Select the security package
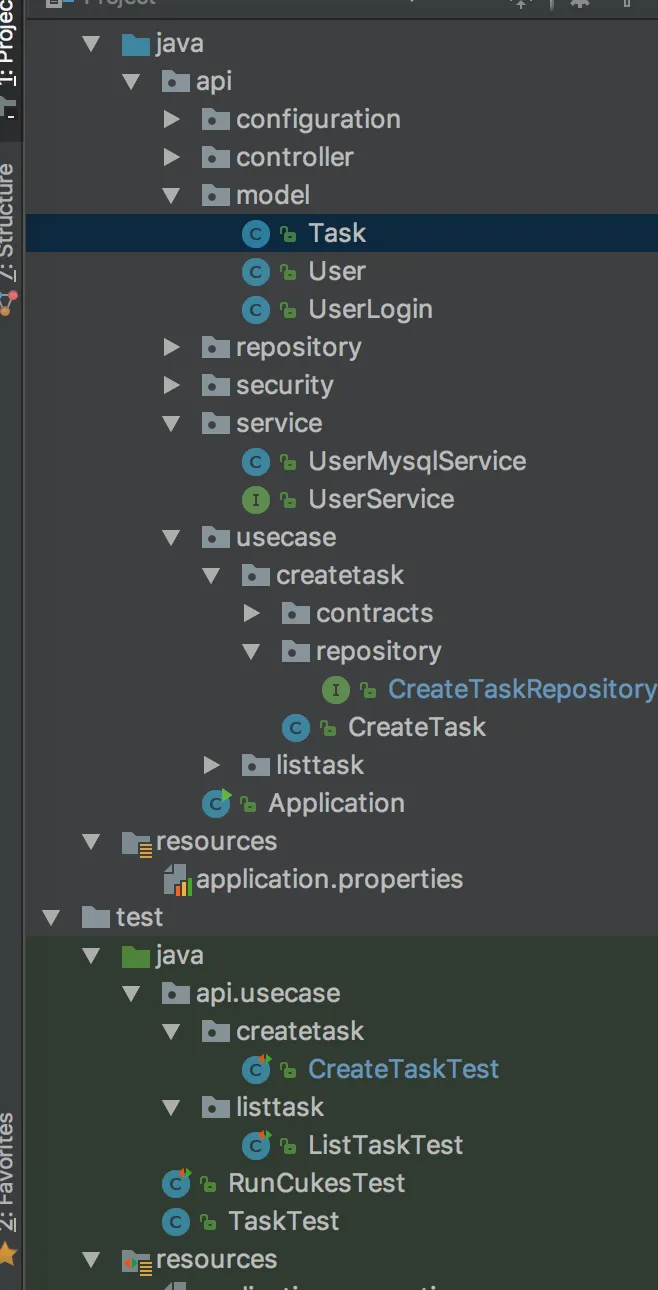Image resolution: width=658 pixels, height=1290 pixels. tap(284, 385)
